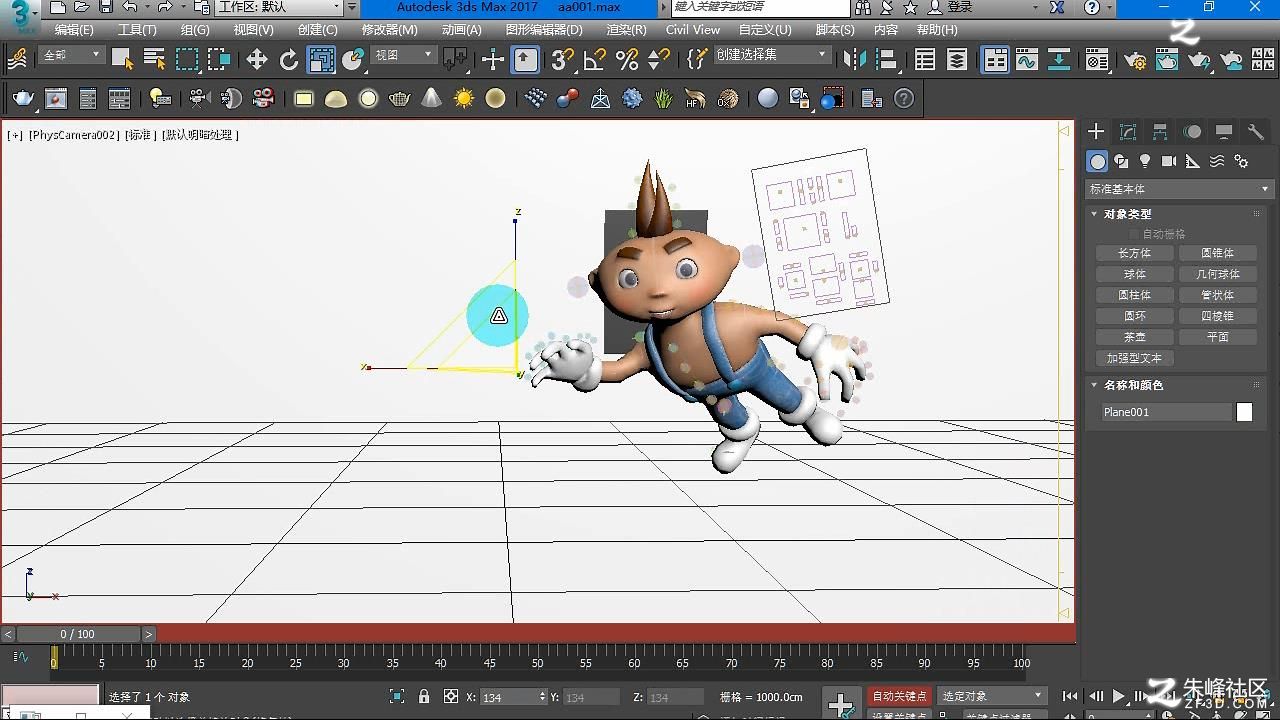Click the 0 / 100 time slider
The height and width of the screenshot is (720, 1280).
78,634
